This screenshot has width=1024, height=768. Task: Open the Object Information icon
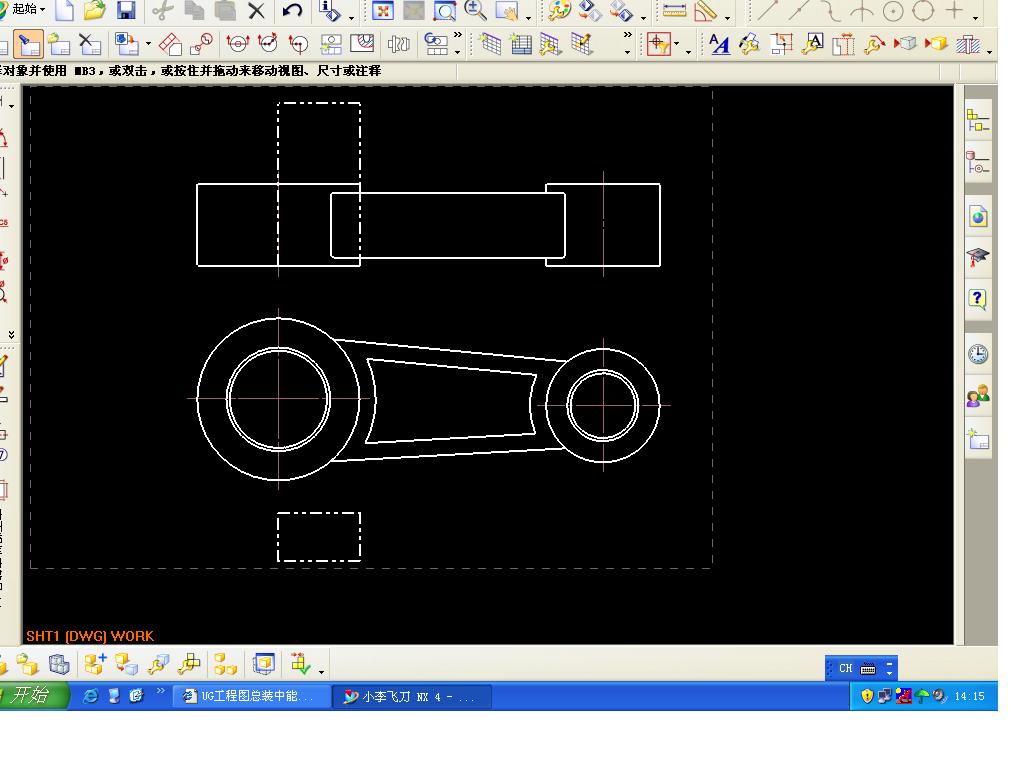[x=330, y=10]
